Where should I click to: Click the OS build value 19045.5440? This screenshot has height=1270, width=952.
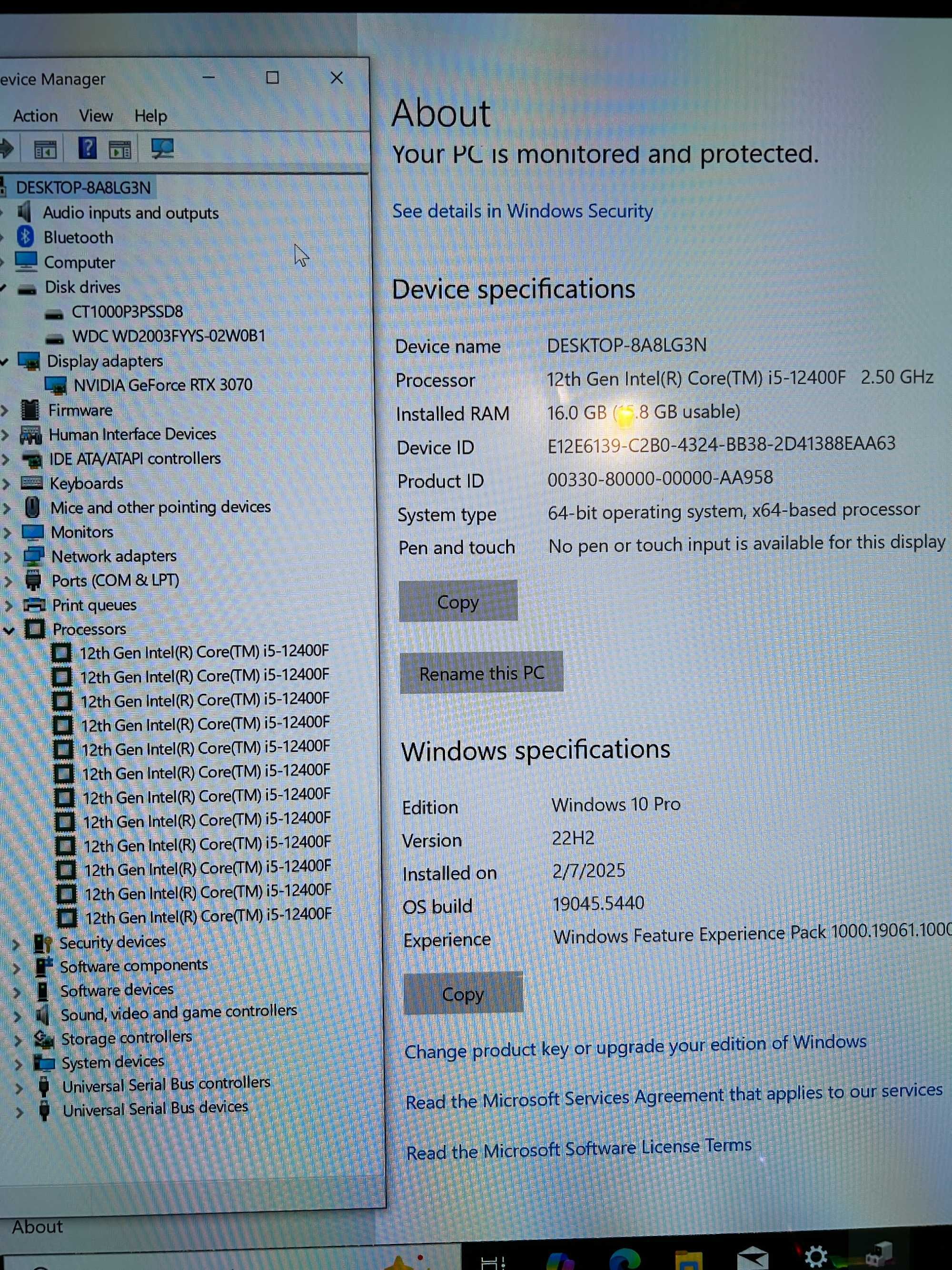(598, 904)
